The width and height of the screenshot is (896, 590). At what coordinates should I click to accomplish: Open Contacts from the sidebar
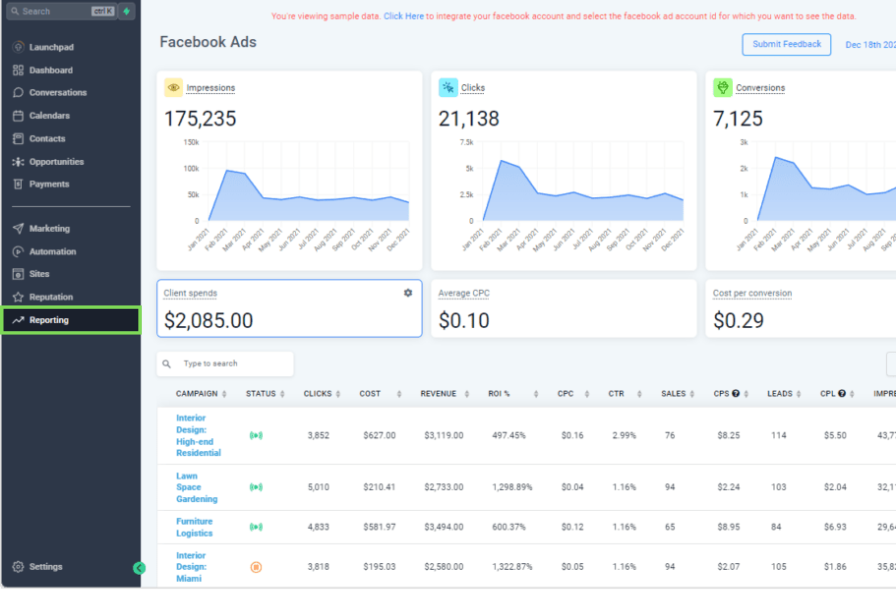click(x=47, y=138)
